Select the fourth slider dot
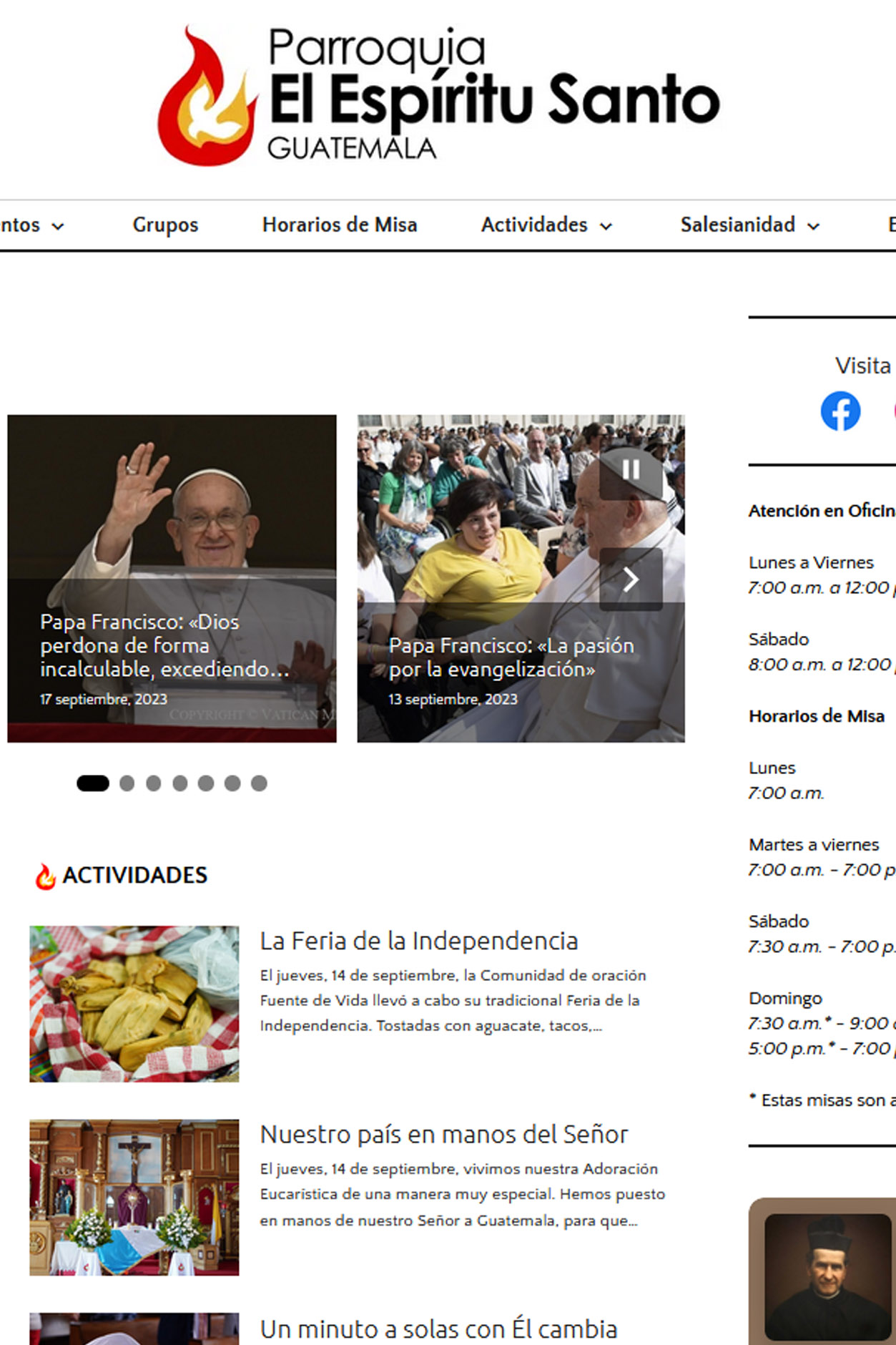Image resolution: width=896 pixels, height=1345 pixels. [180, 783]
